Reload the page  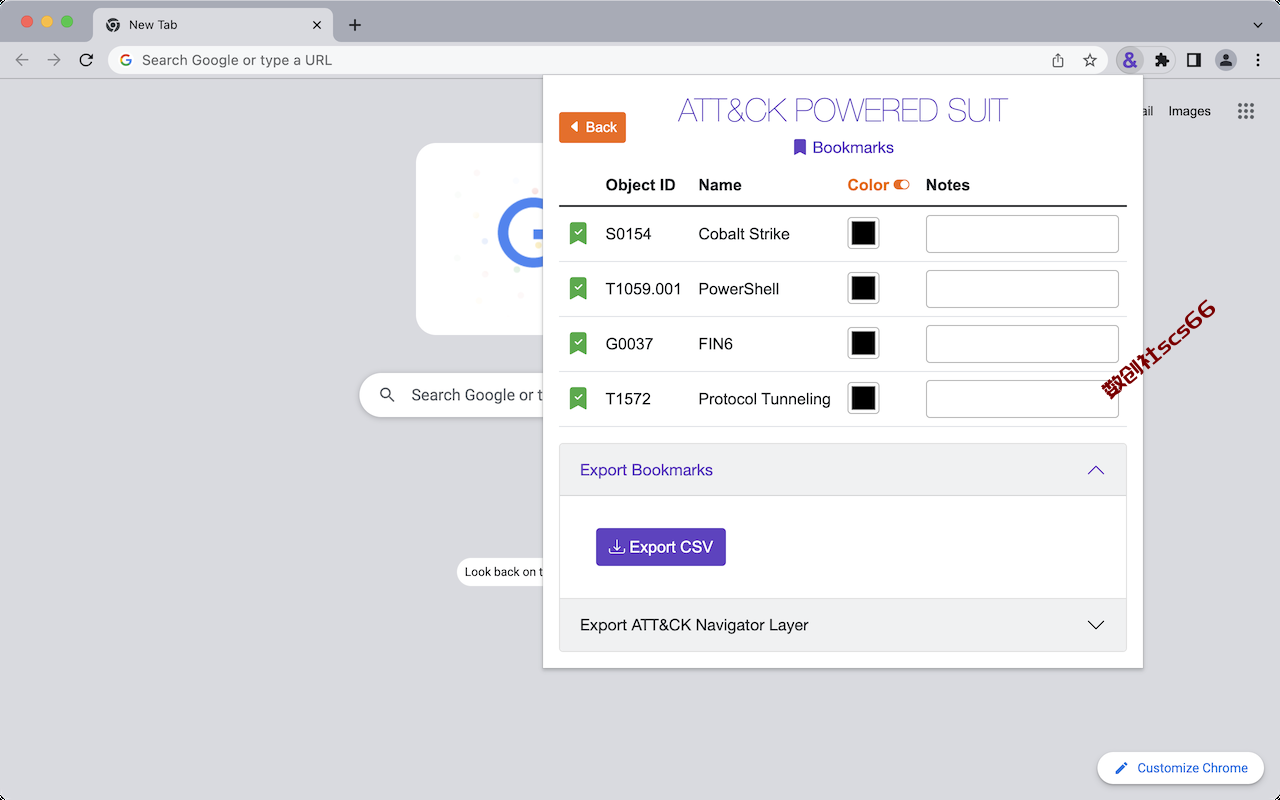click(x=86, y=60)
